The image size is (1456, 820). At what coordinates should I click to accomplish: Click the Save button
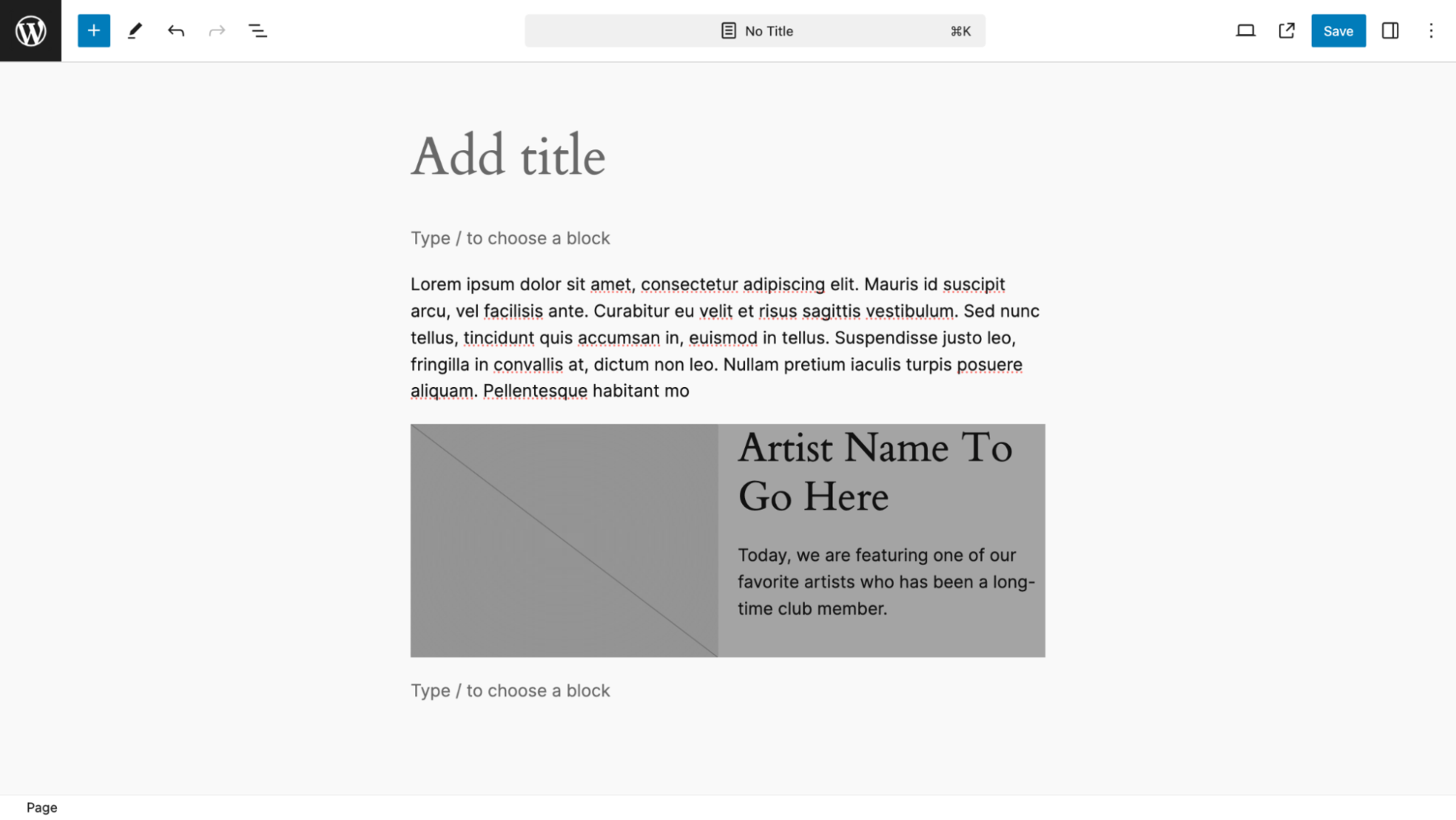tap(1338, 30)
